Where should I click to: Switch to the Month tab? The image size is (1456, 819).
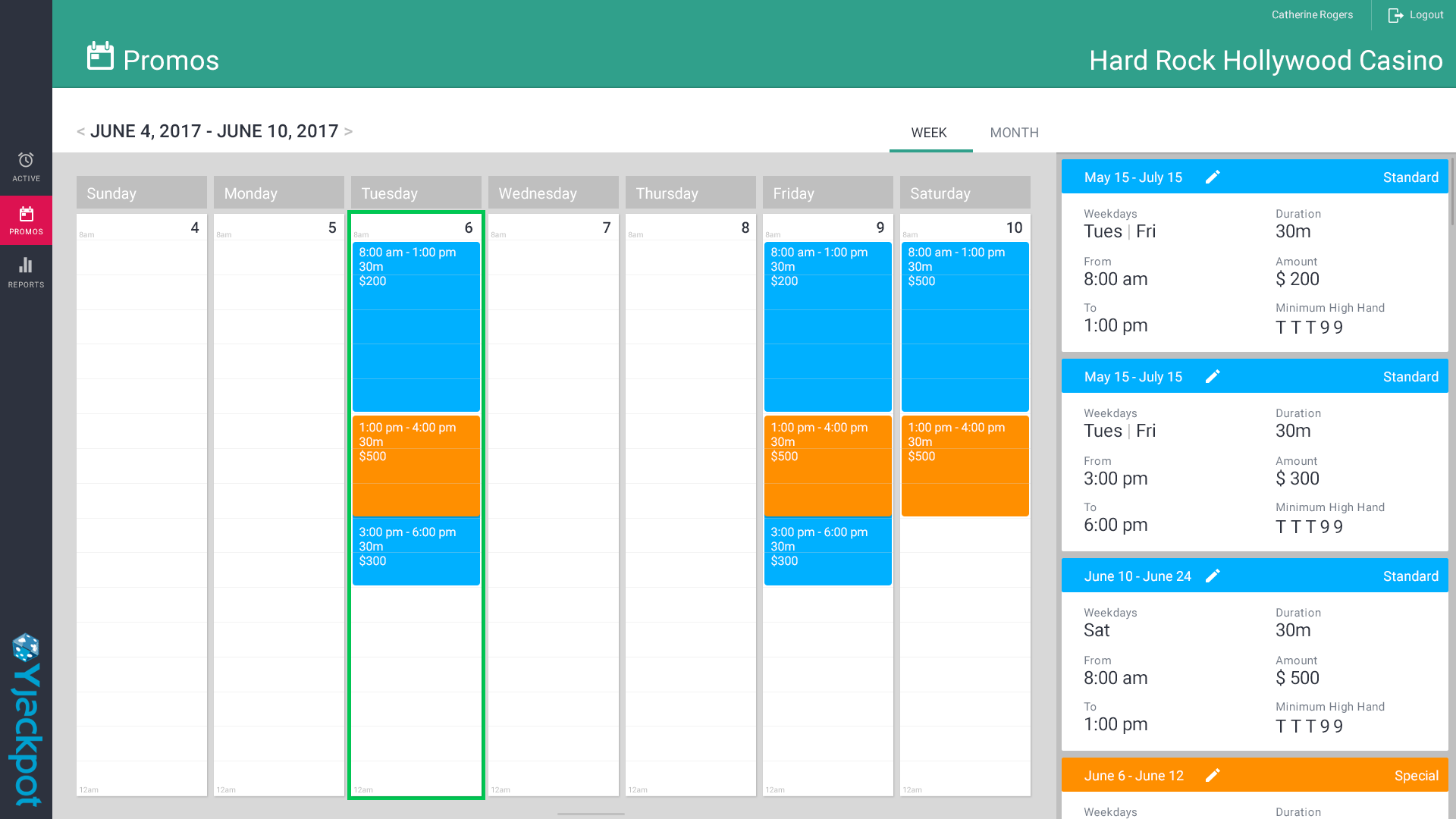click(1014, 133)
